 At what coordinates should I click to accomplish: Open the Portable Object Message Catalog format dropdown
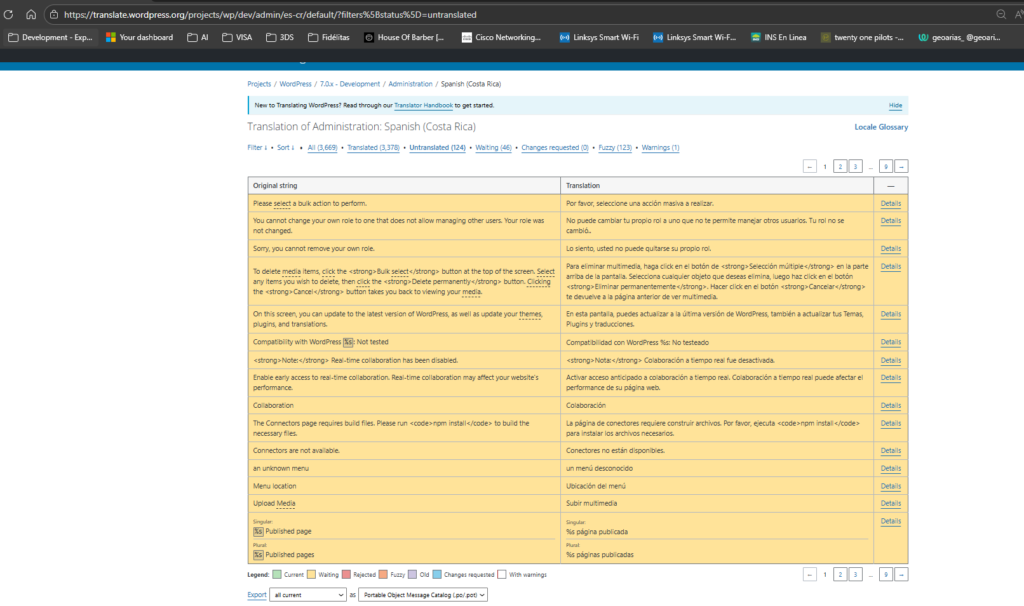[422, 595]
